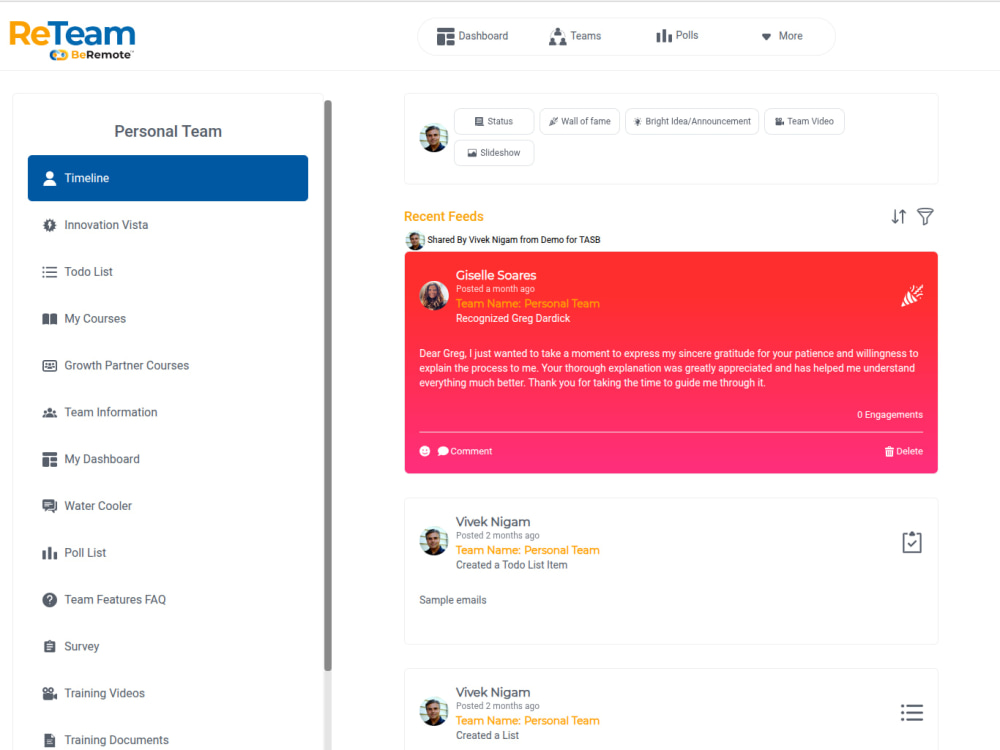The height and width of the screenshot is (750, 1000).
Task: Click Bright Idea/Announcement button
Action: (692, 121)
